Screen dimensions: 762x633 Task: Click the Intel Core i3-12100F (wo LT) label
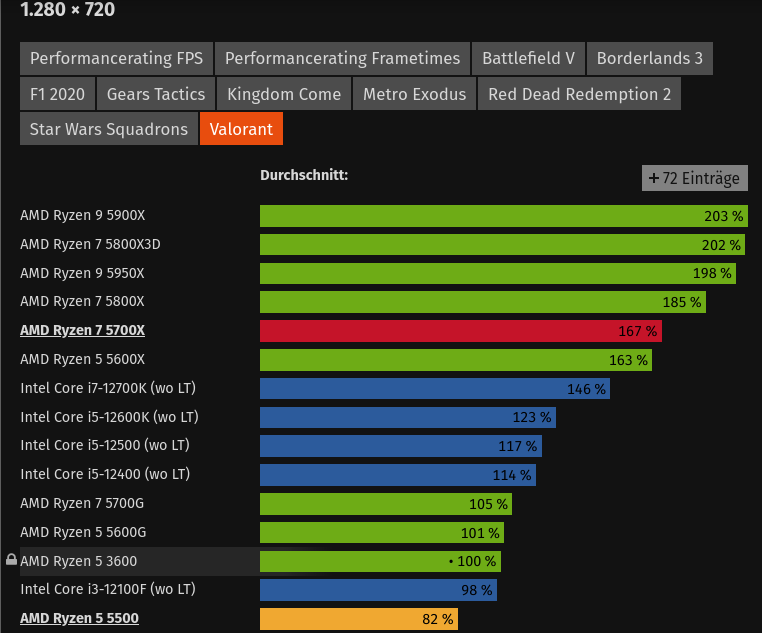(108, 589)
